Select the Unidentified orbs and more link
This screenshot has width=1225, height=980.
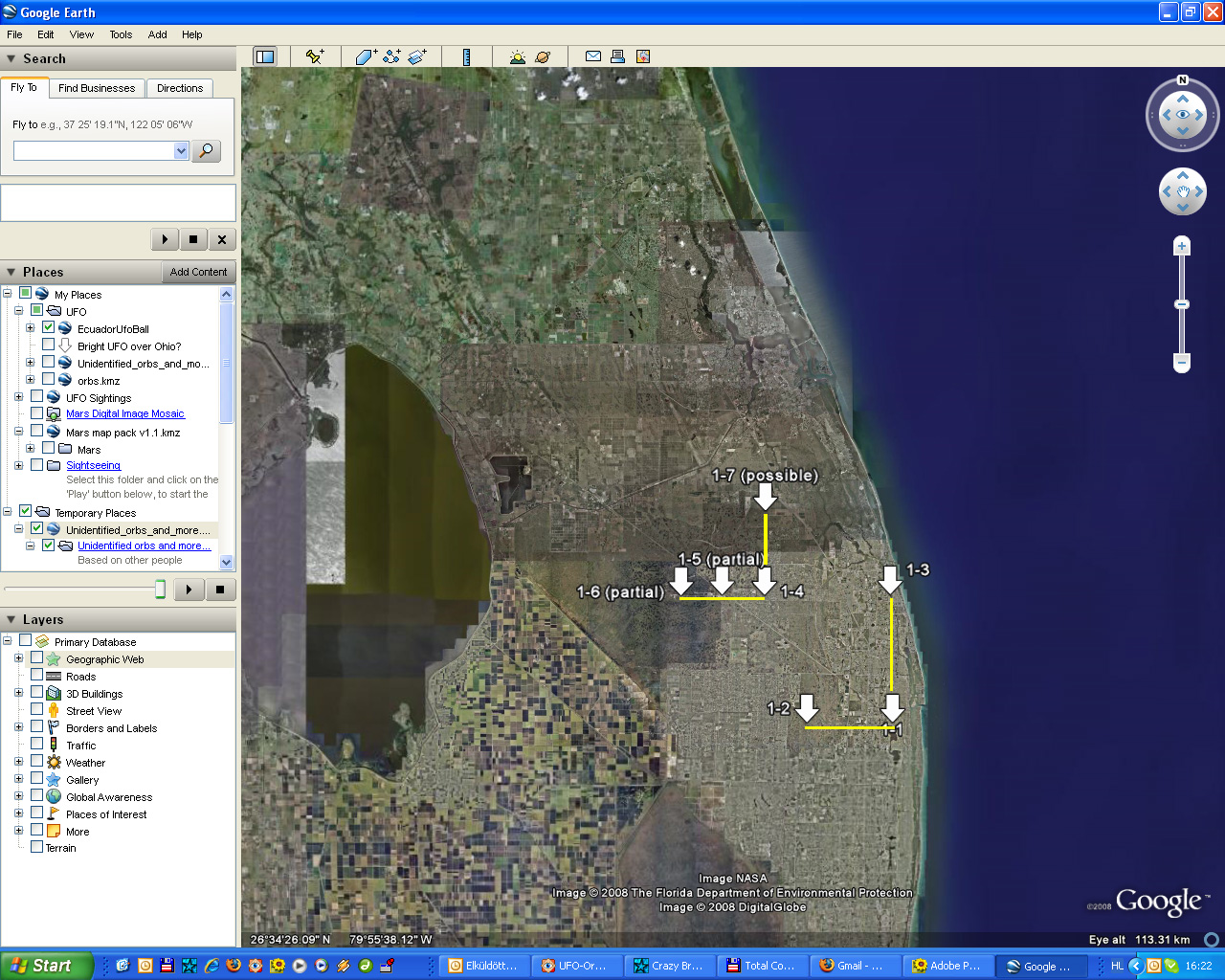pyautogui.click(x=145, y=546)
